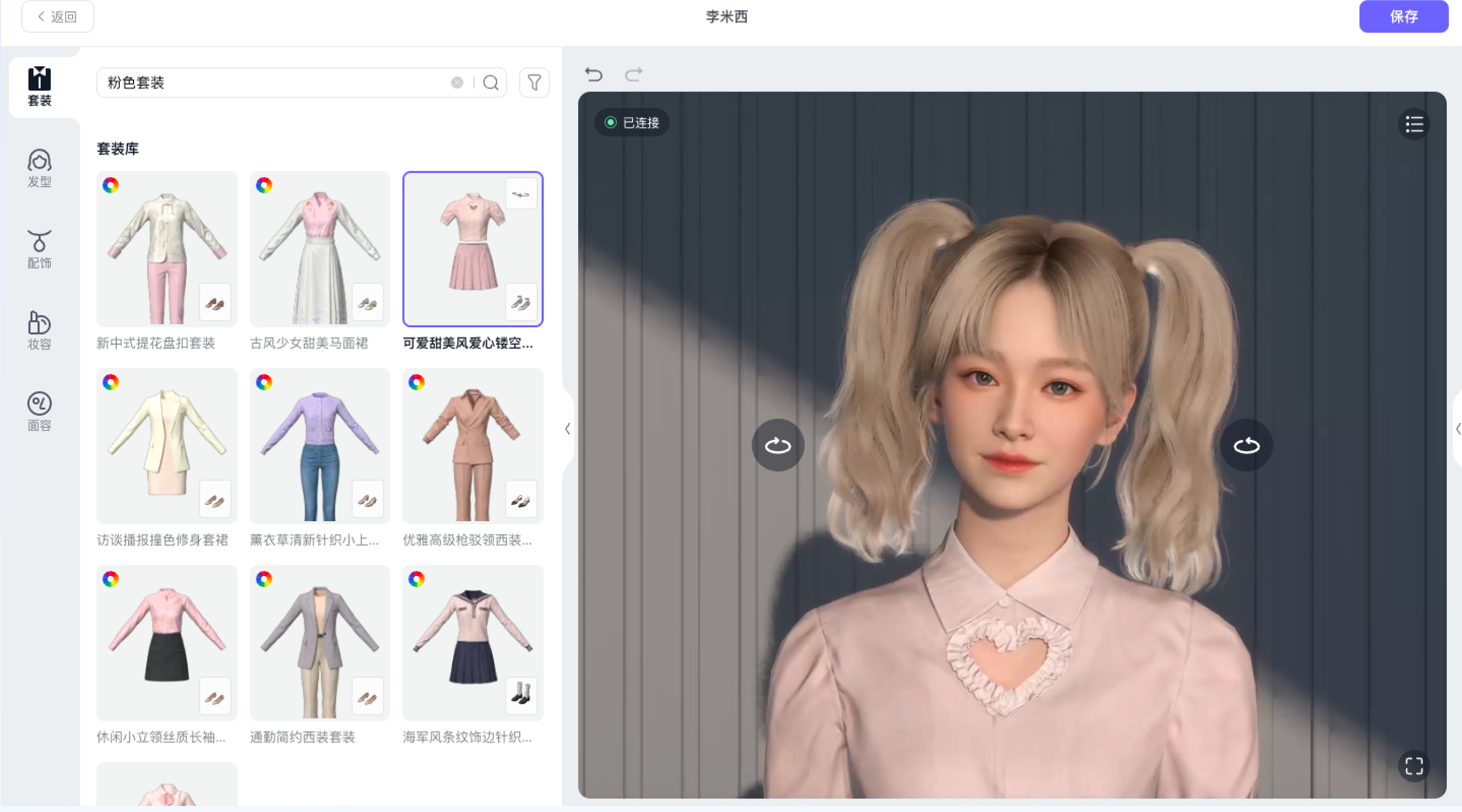1462x812 pixels.
Task: Clear the search text with the X icon
Action: coord(457,83)
